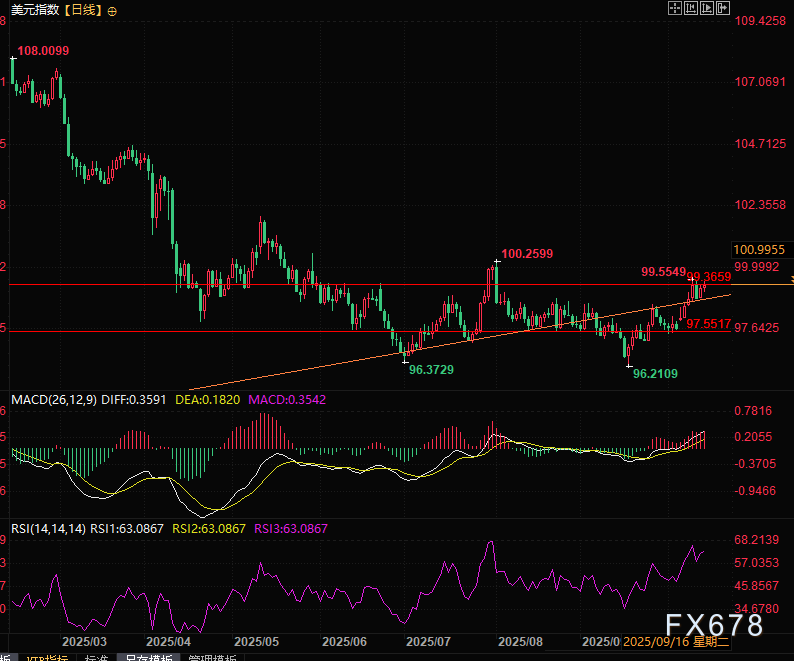Click the 100.2599 peak price marker
794x661 pixels.
tap(525, 254)
